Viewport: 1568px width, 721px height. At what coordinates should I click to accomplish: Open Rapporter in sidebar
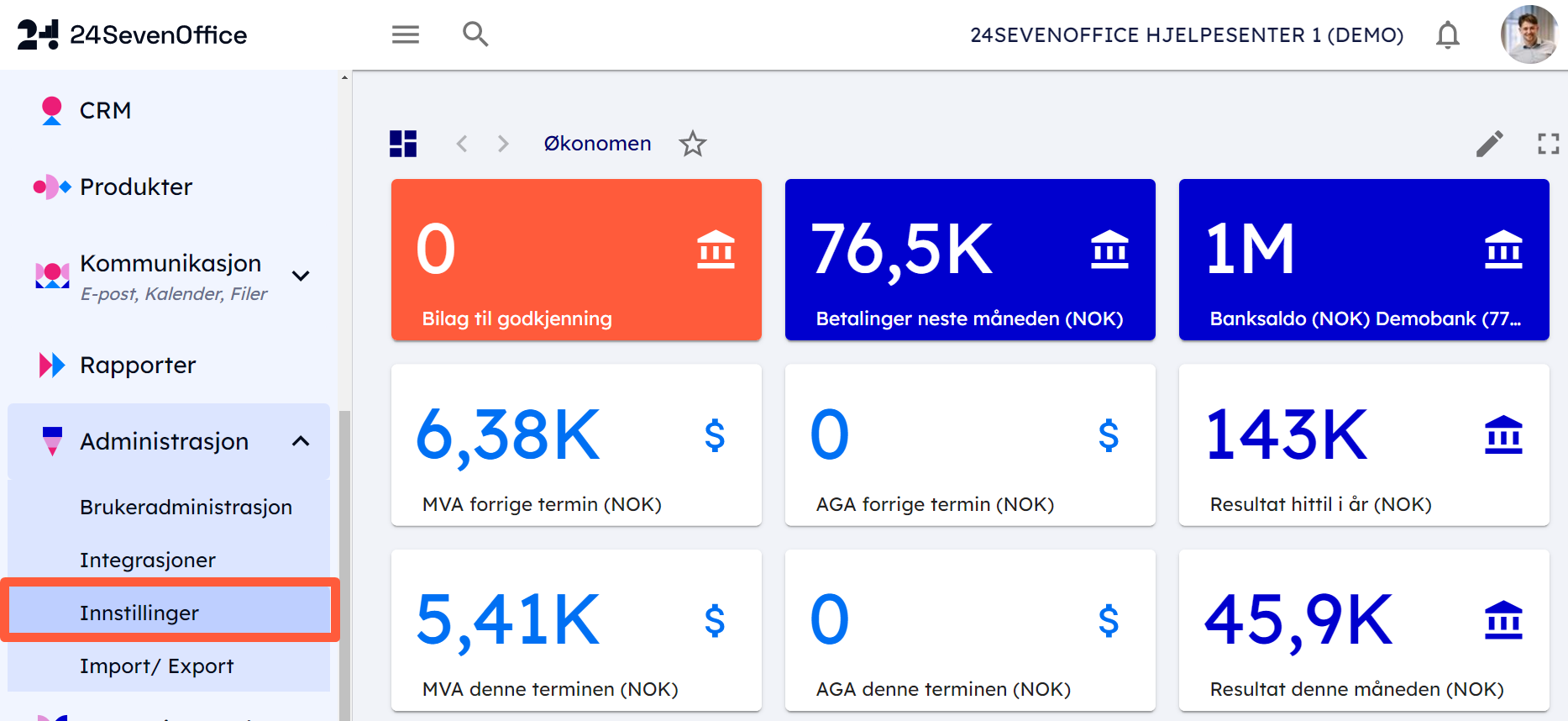tap(137, 365)
